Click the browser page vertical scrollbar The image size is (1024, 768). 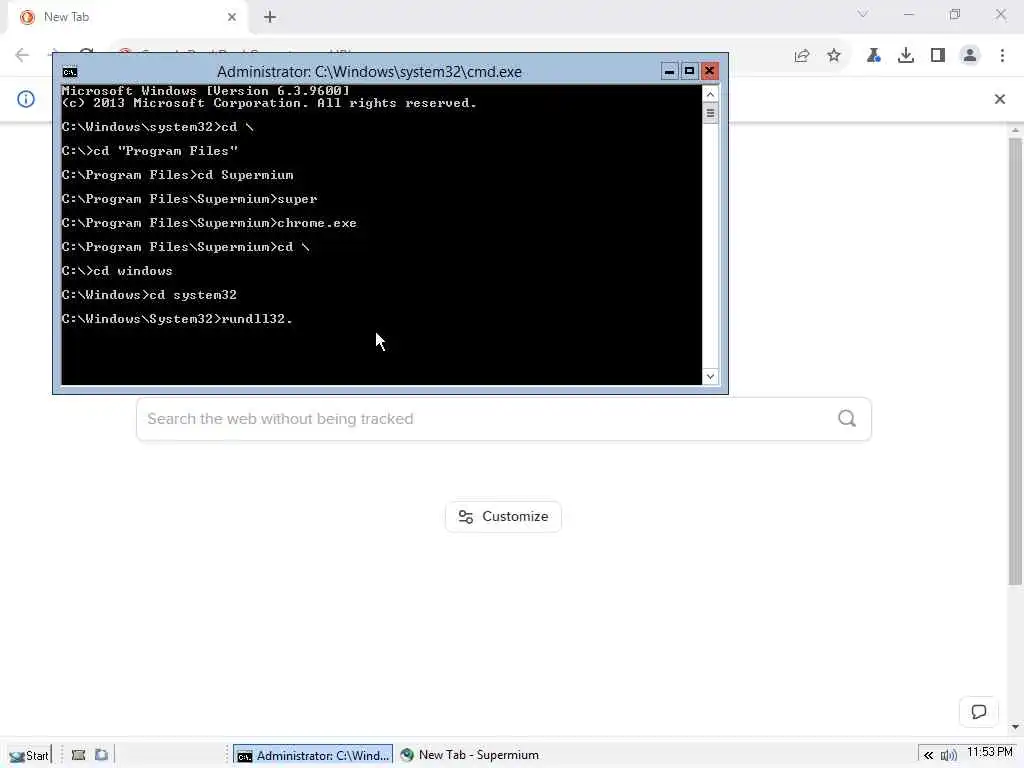(1015, 361)
